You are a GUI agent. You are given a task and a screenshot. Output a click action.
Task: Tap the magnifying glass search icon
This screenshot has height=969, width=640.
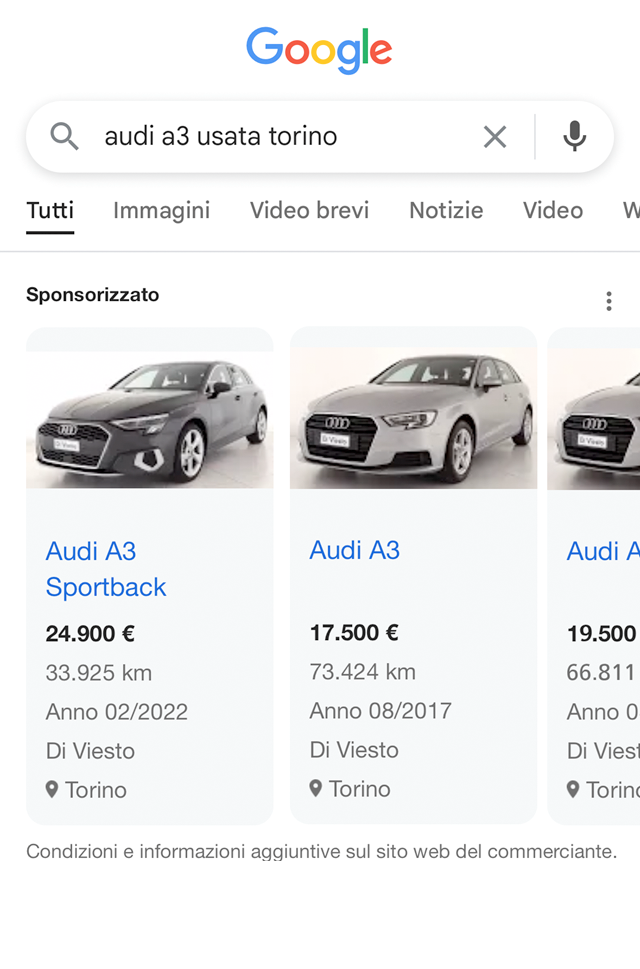click(64, 136)
